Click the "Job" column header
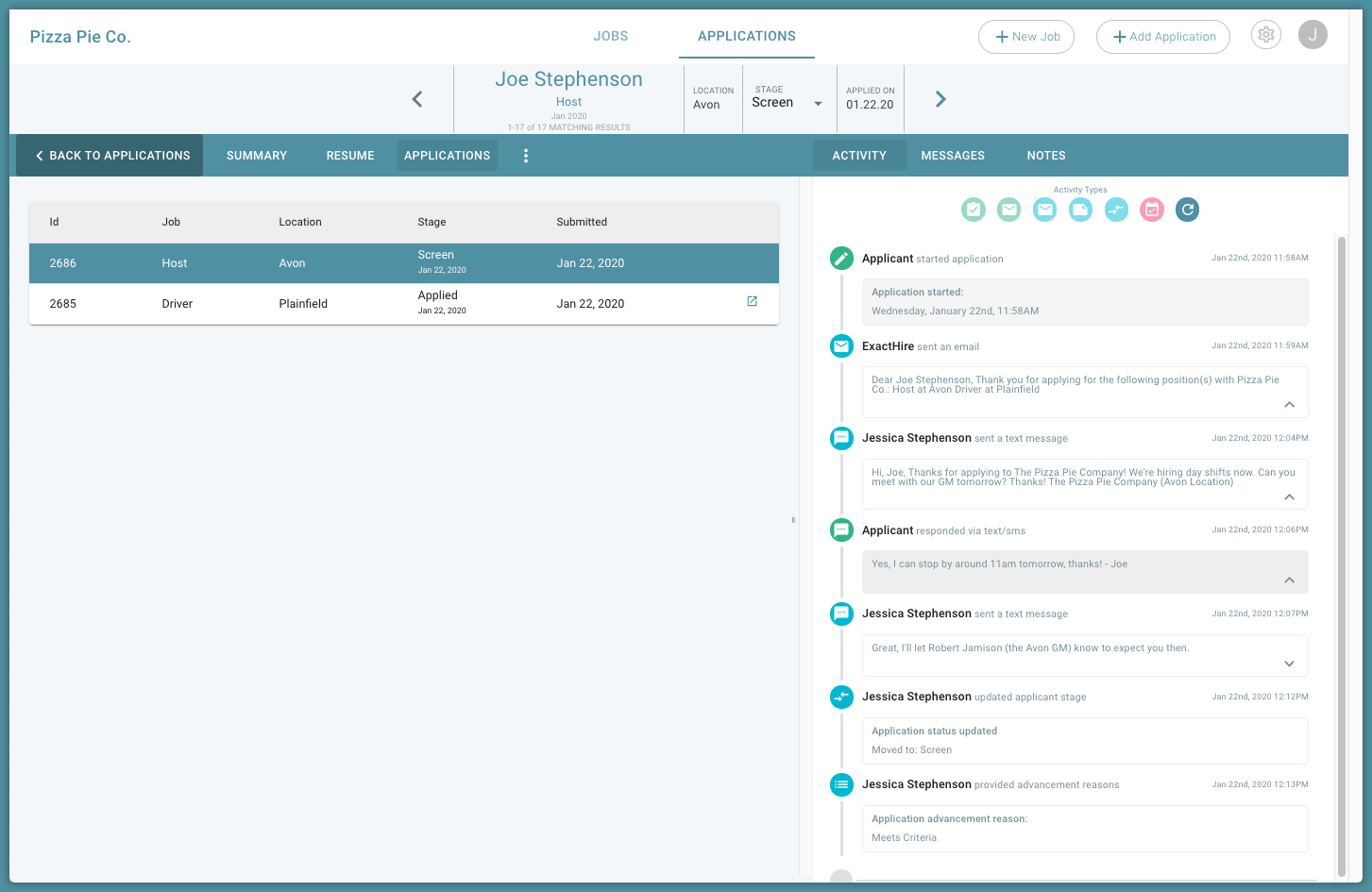The width and height of the screenshot is (1372, 892). click(x=171, y=222)
